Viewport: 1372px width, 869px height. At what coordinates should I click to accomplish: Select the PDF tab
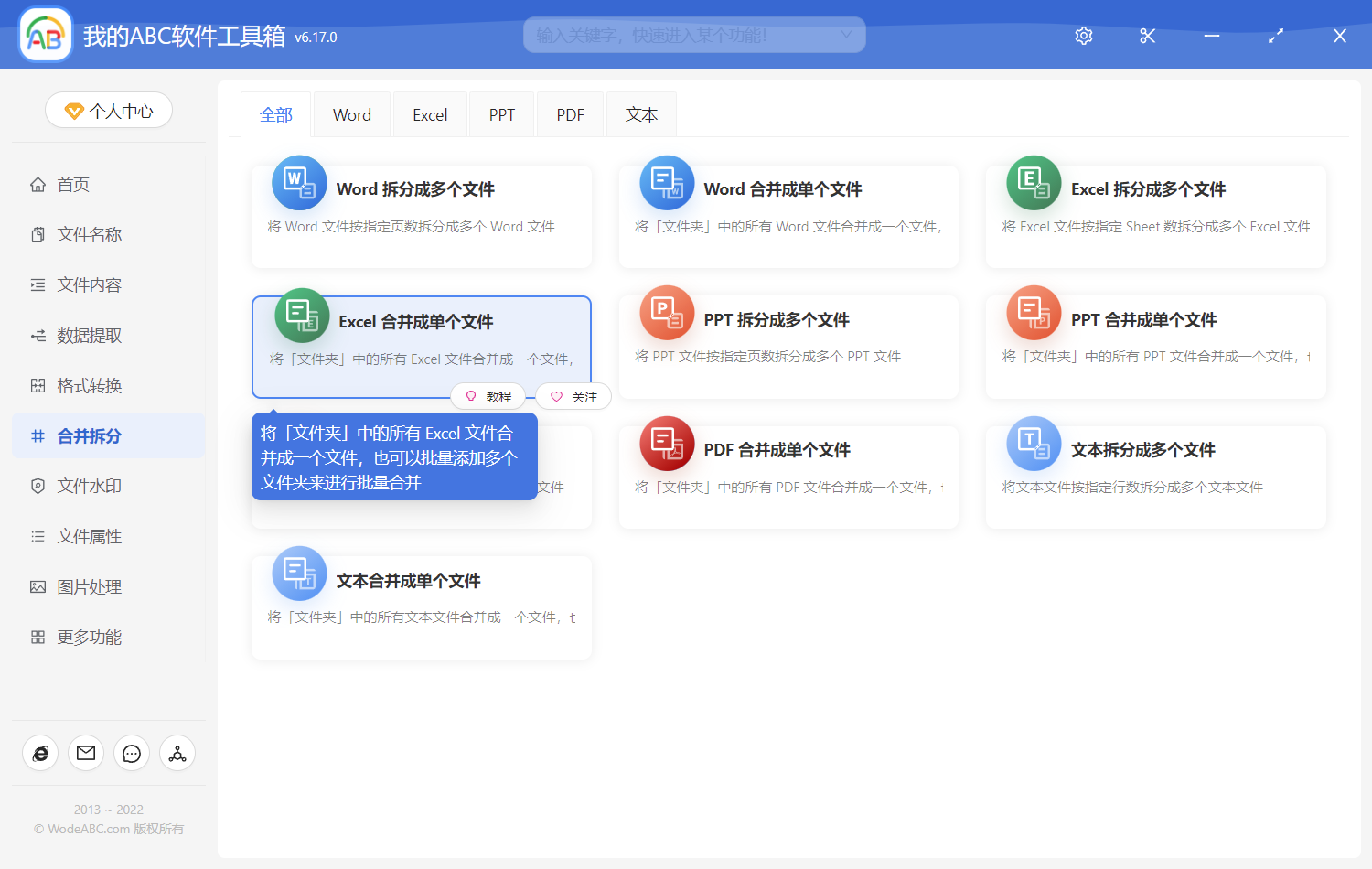click(570, 115)
